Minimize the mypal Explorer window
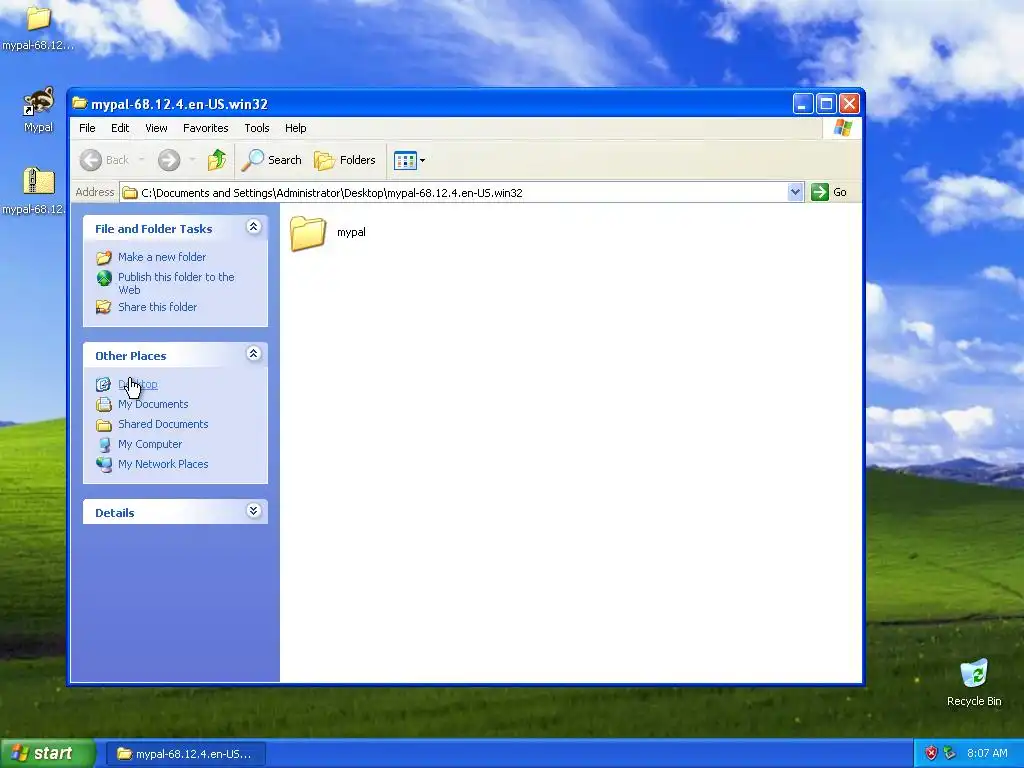Image resolution: width=1024 pixels, height=768 pixels. pos(803,103)
